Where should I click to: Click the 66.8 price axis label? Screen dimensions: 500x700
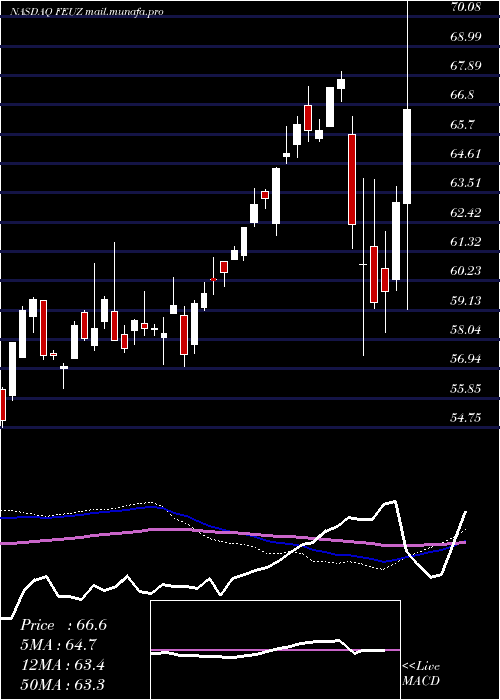463,96
